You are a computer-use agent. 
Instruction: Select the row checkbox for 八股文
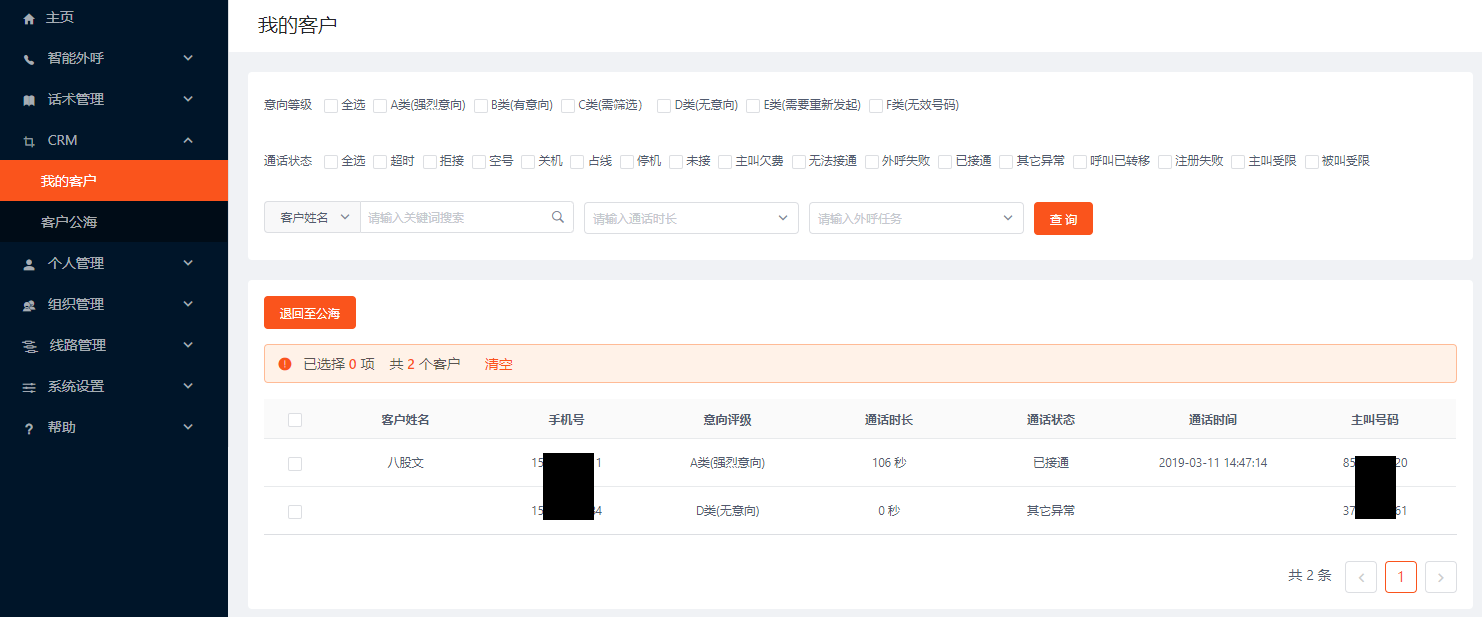[295, 464]
